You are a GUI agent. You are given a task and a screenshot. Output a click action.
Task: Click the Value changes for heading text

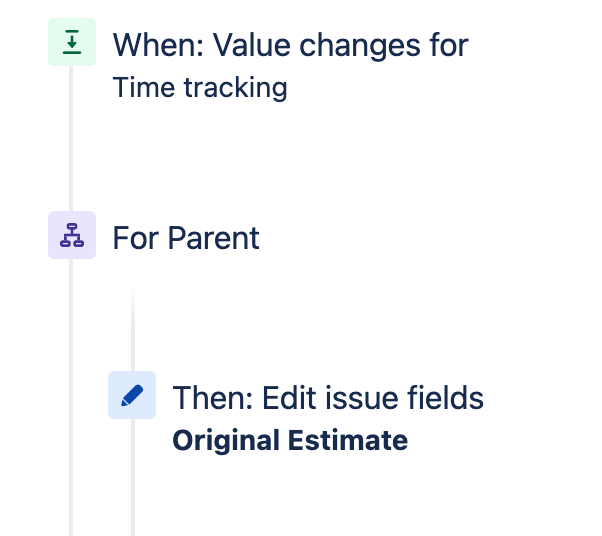(x=341, y=45)
